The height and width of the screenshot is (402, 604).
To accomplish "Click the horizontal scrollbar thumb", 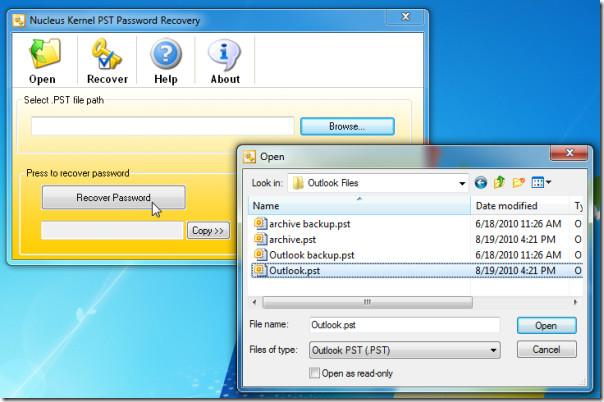I will pos(367,302).
